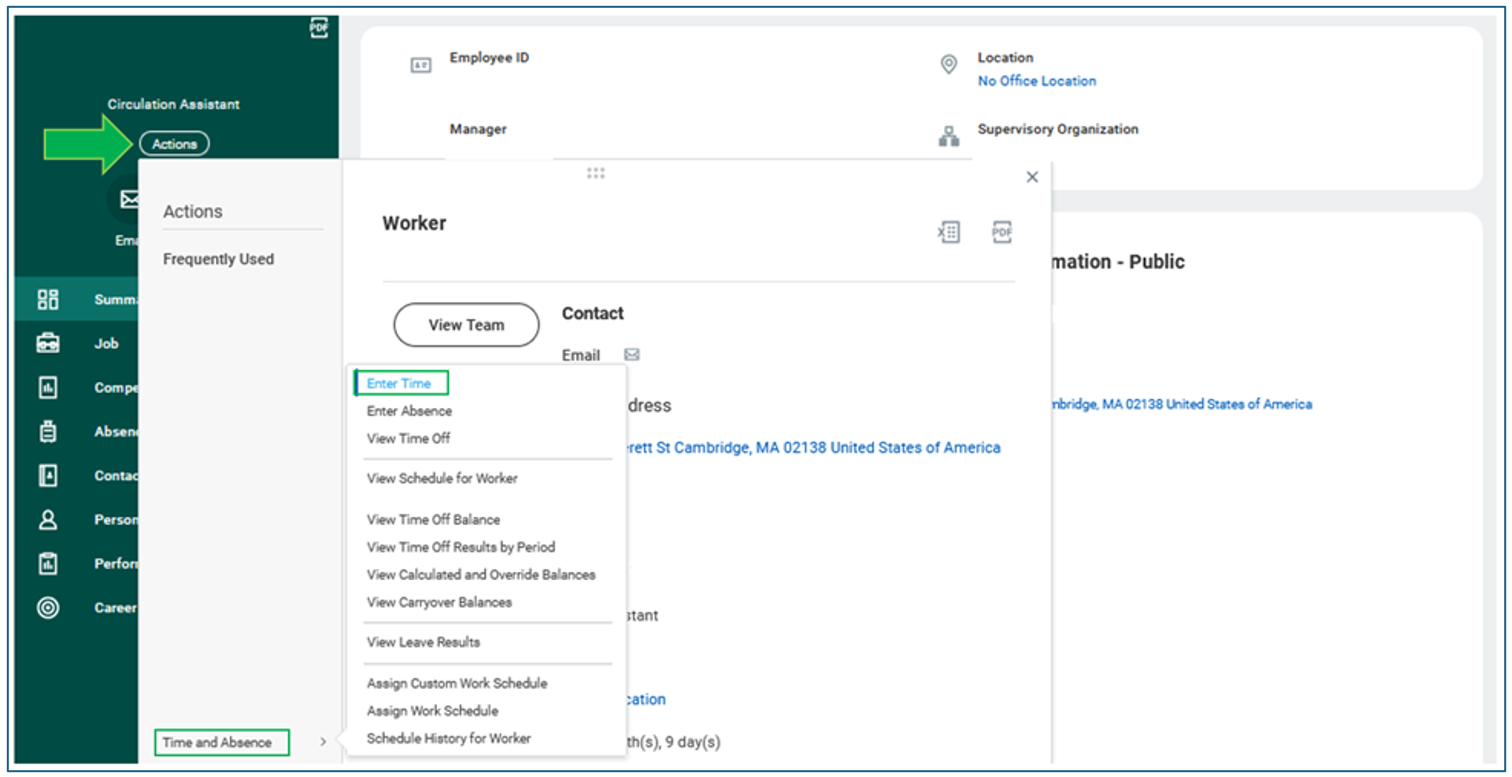Open the Compensation icon in sidebar
Screen dimensions: 1512x777
pyautogui.click(x=48, y=387)
